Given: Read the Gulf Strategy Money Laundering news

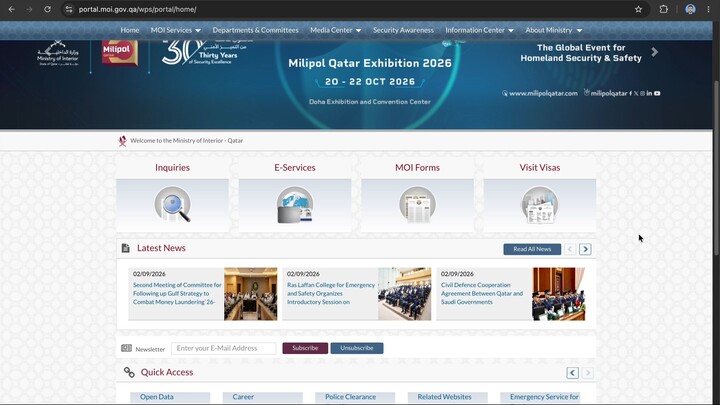Looking at the screenshot, I should tap(177, 293).
